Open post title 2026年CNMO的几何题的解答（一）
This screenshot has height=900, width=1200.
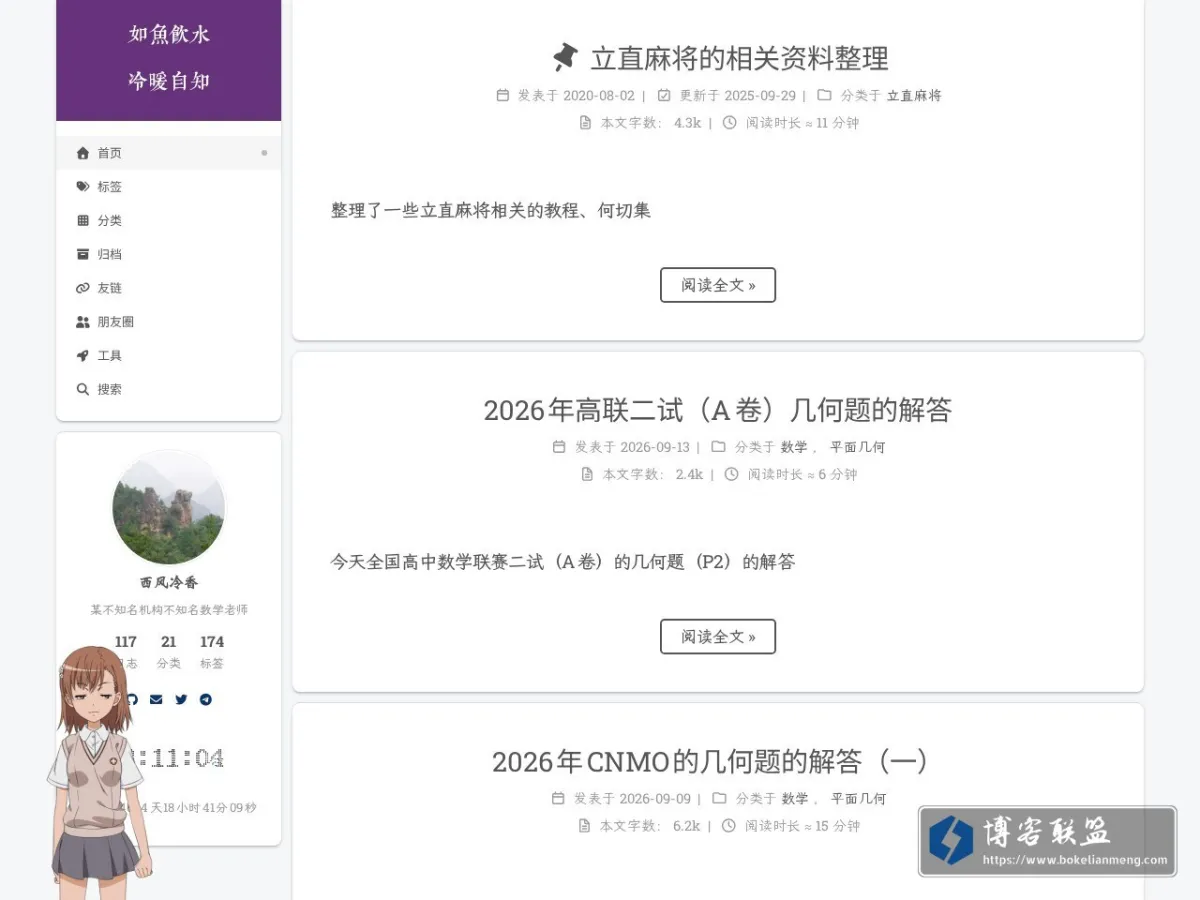[710, 762]
